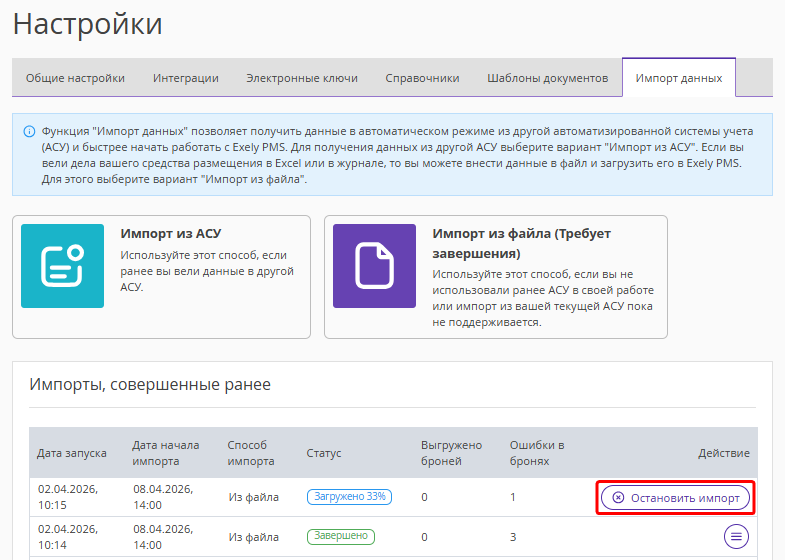Open the Шаблоны документов tab
Image resolution: width=785 pixels, height=560 pixels.
(x=548, y=78)
